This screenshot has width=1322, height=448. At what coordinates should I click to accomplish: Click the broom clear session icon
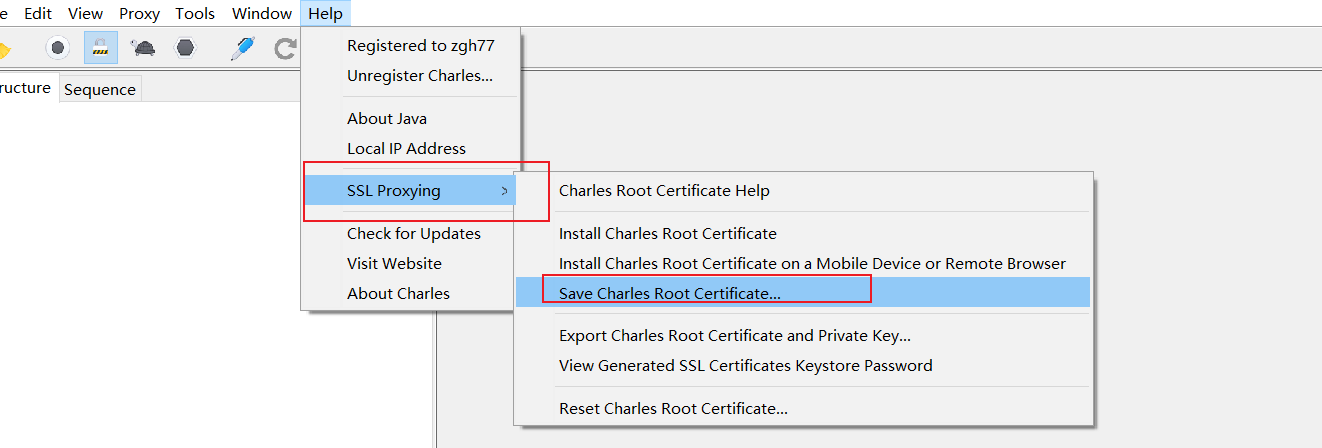(3, 48)
